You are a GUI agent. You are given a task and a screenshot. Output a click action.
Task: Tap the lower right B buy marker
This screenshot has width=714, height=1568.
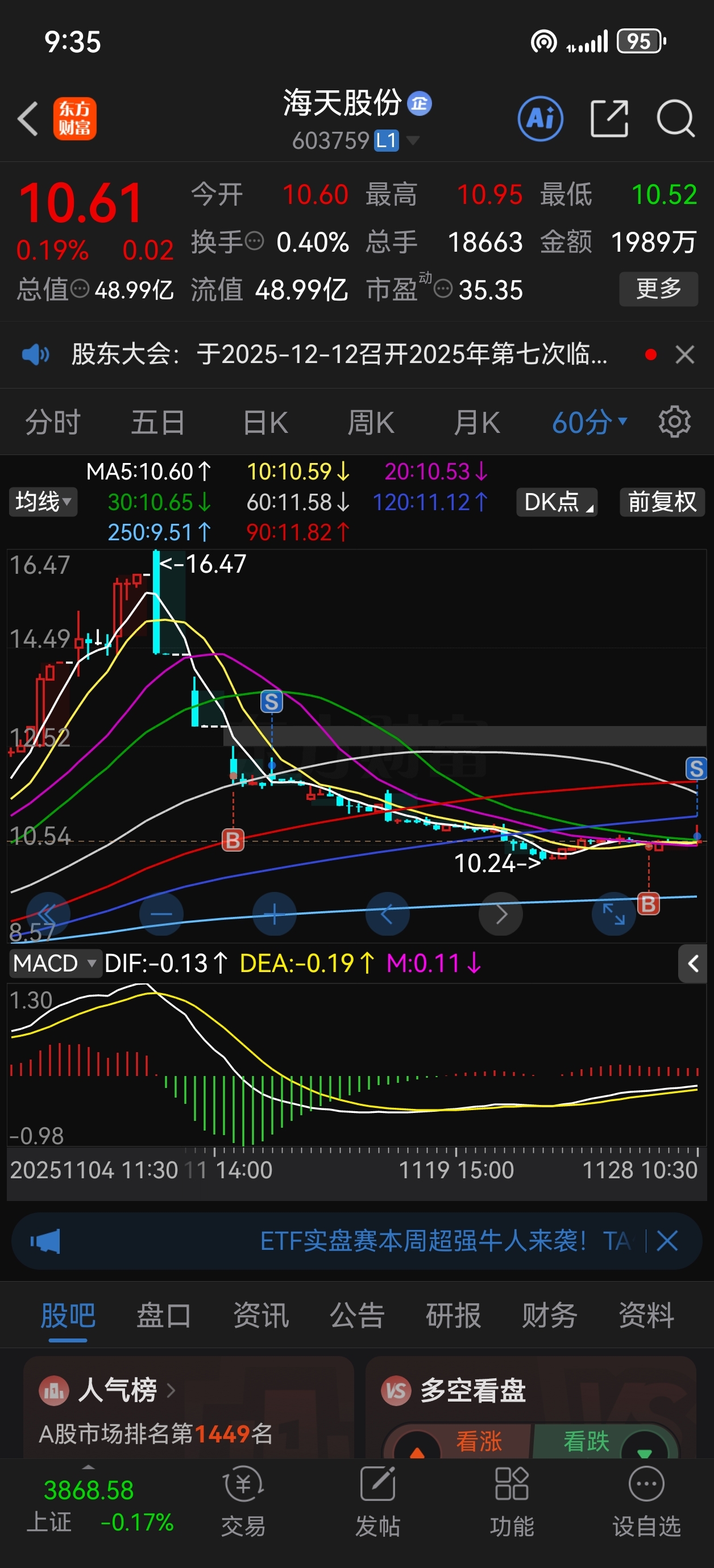tap(649, 904)
